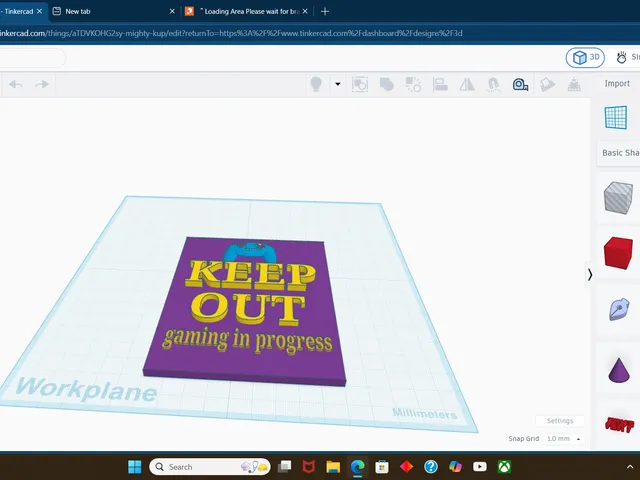Click the drop-to-workplane icon
This screenshot has width=640, height=480.
pyautogui.click(x=574, y=84)
